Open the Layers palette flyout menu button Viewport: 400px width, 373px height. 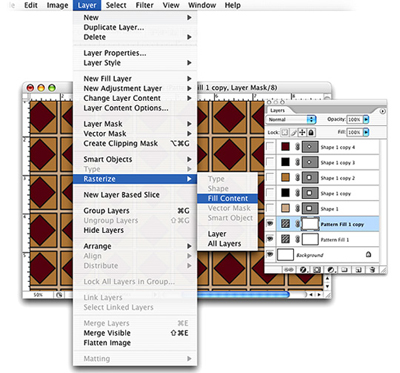(x=382, y=111)
